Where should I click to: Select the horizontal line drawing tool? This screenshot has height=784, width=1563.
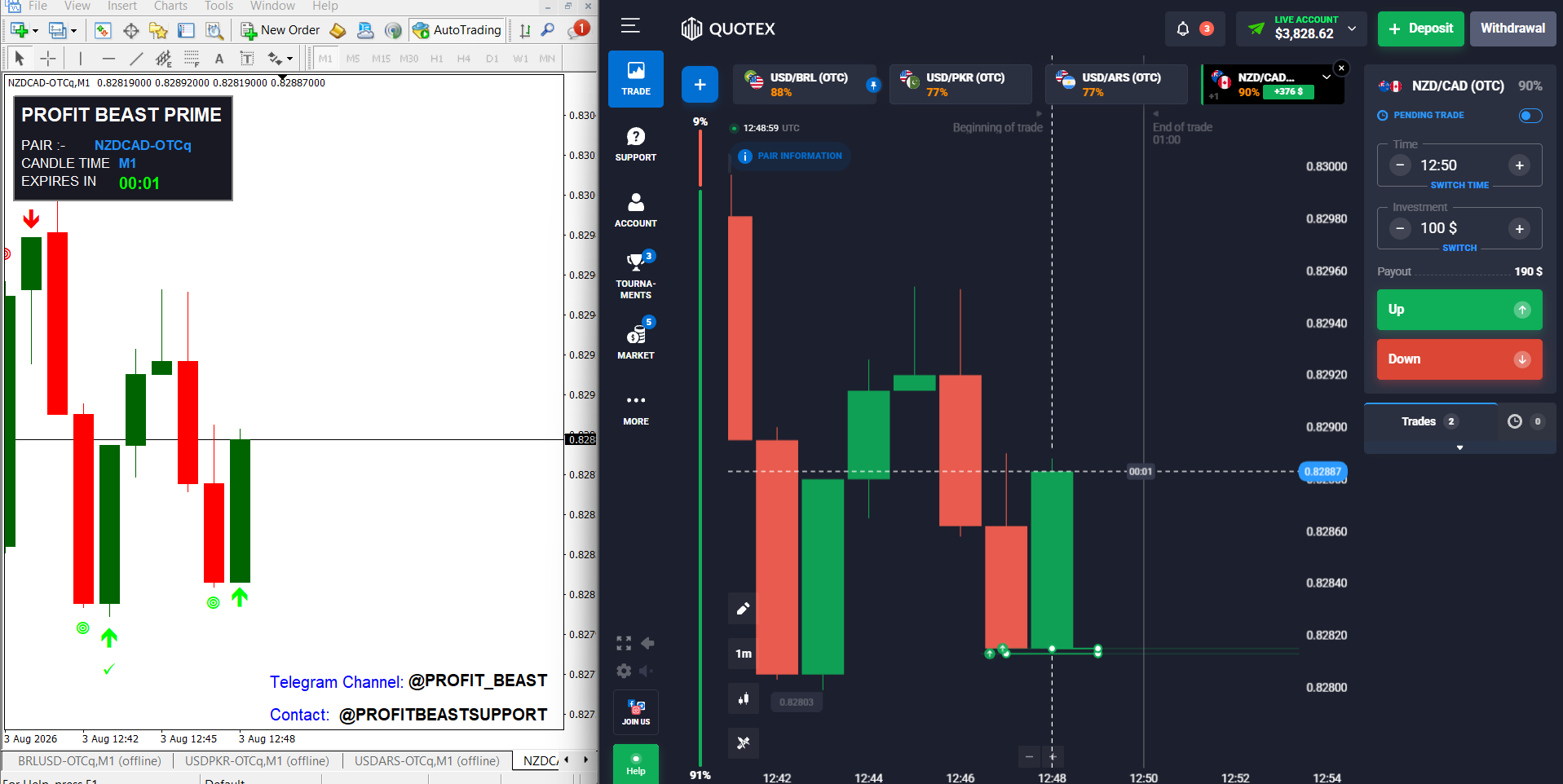coord(108,58)
